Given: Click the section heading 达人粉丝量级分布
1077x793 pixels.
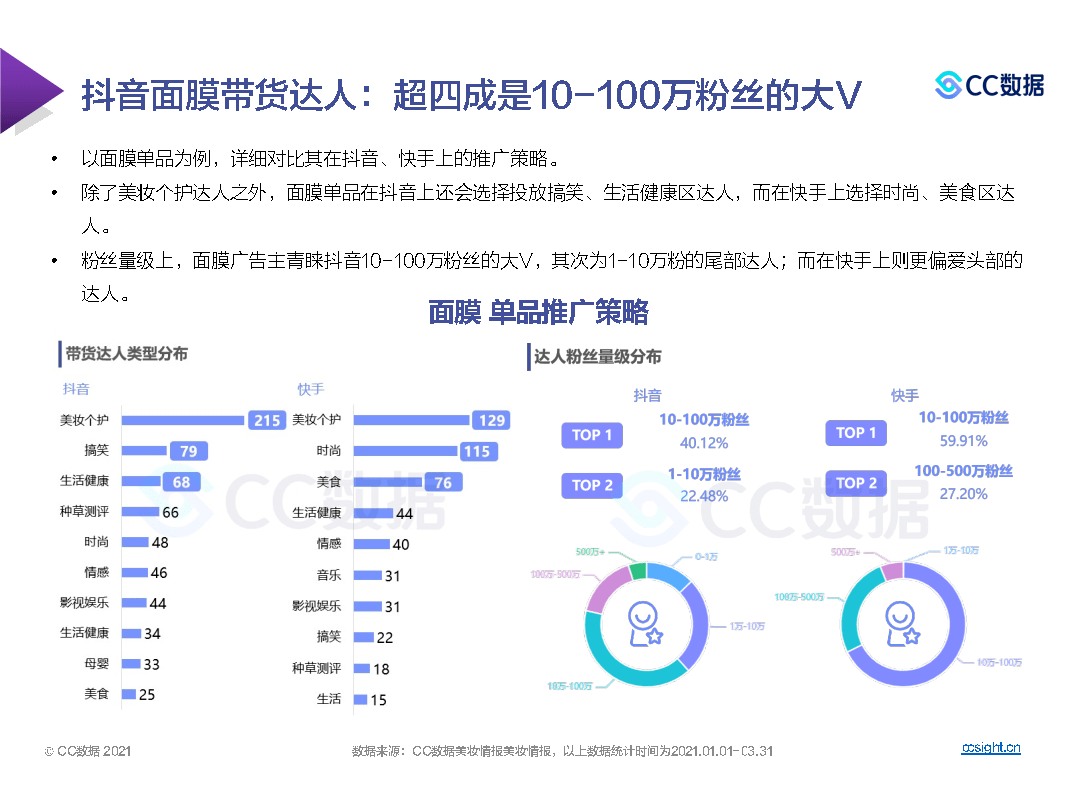Looking at the screenshot, I should [x=598, y=357].
